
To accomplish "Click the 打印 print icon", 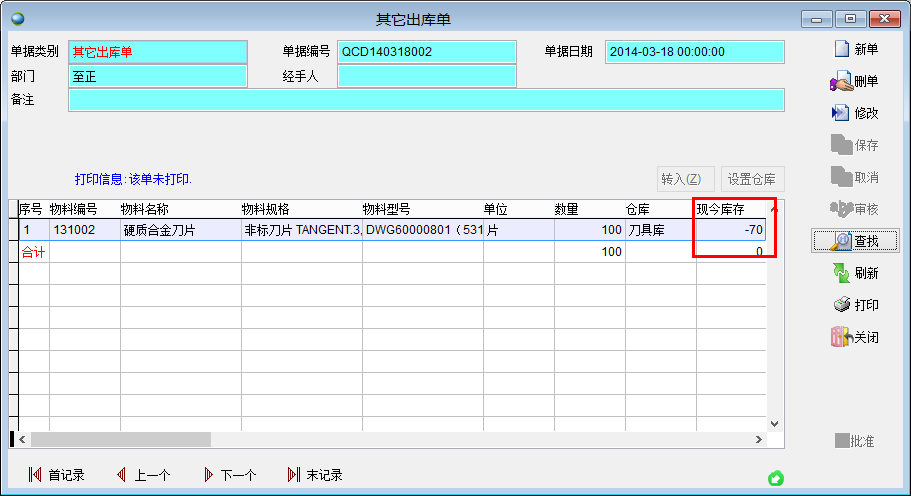I will point(841,305).
